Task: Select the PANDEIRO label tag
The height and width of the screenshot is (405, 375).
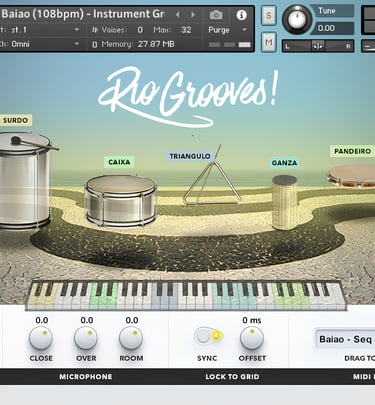Action: 352,151
